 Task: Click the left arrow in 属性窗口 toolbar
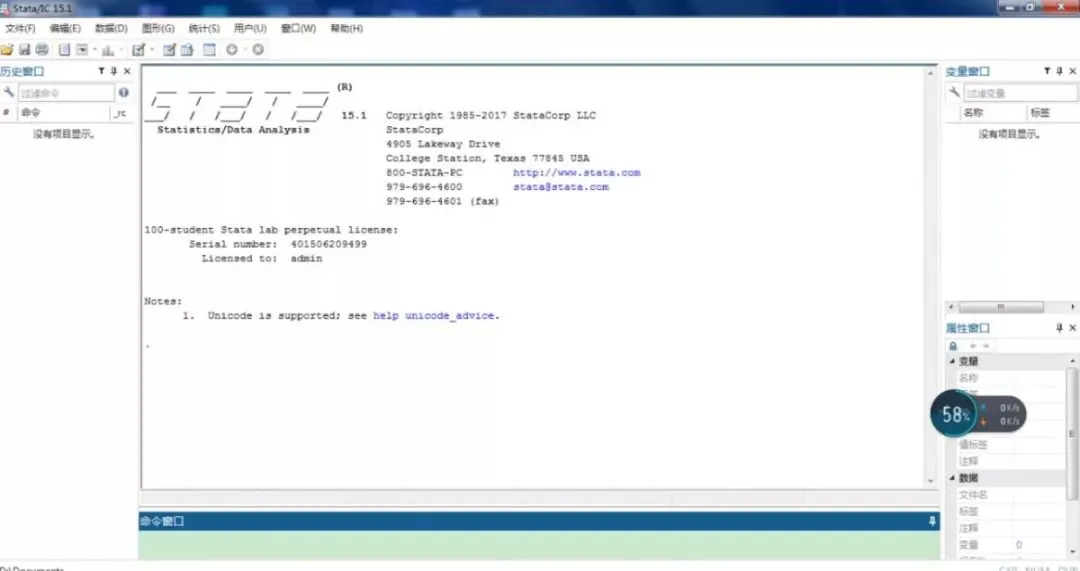(x=973, y=346)
